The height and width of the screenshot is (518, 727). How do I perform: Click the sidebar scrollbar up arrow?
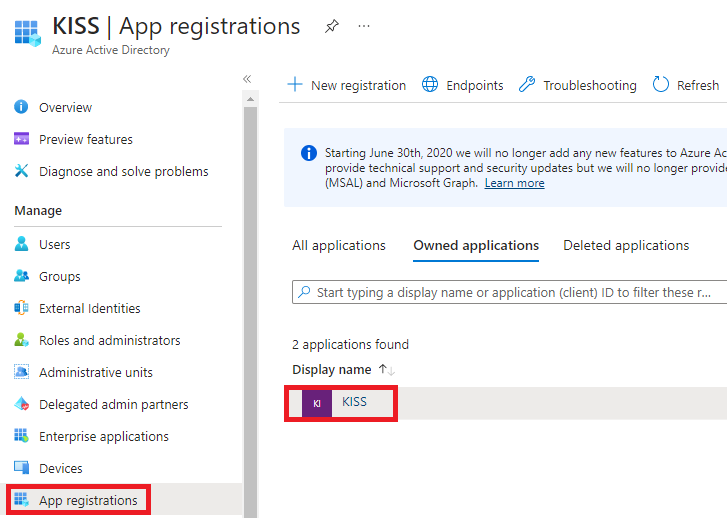(x=250, y=99)
